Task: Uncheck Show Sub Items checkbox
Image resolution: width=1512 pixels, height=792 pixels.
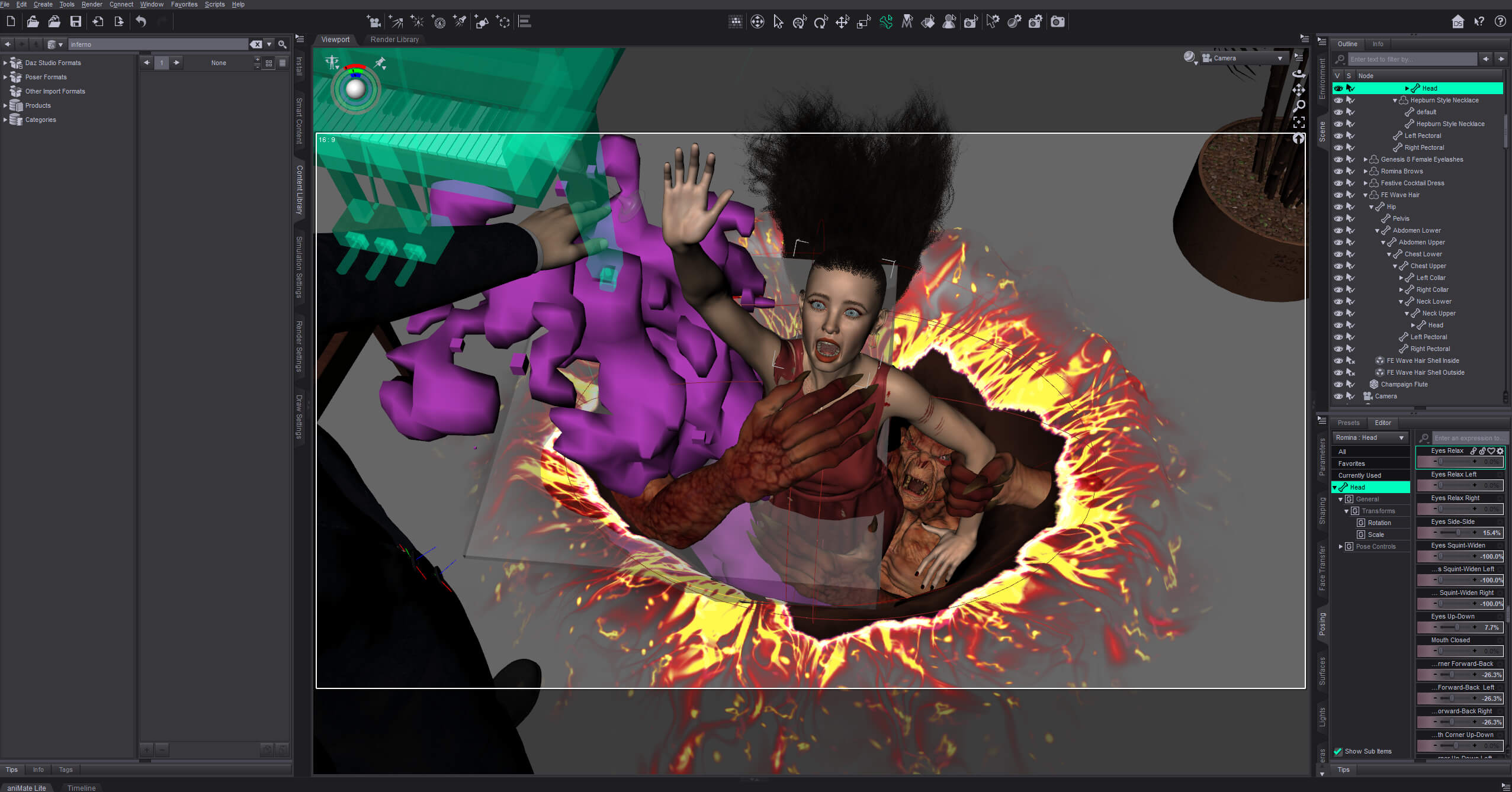Action: [x=1338, y=751]
